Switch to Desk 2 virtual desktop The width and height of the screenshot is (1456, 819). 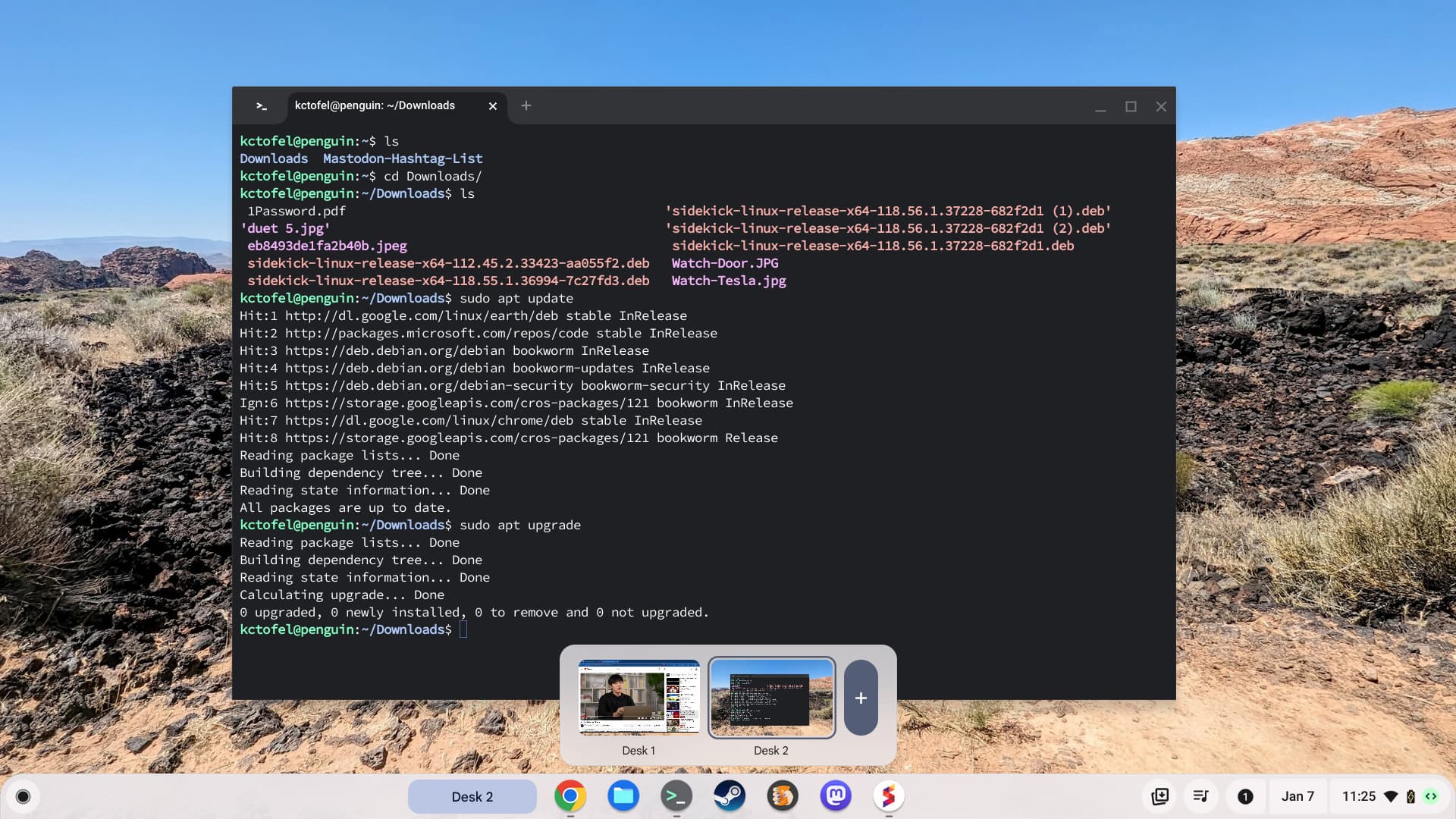771,697
